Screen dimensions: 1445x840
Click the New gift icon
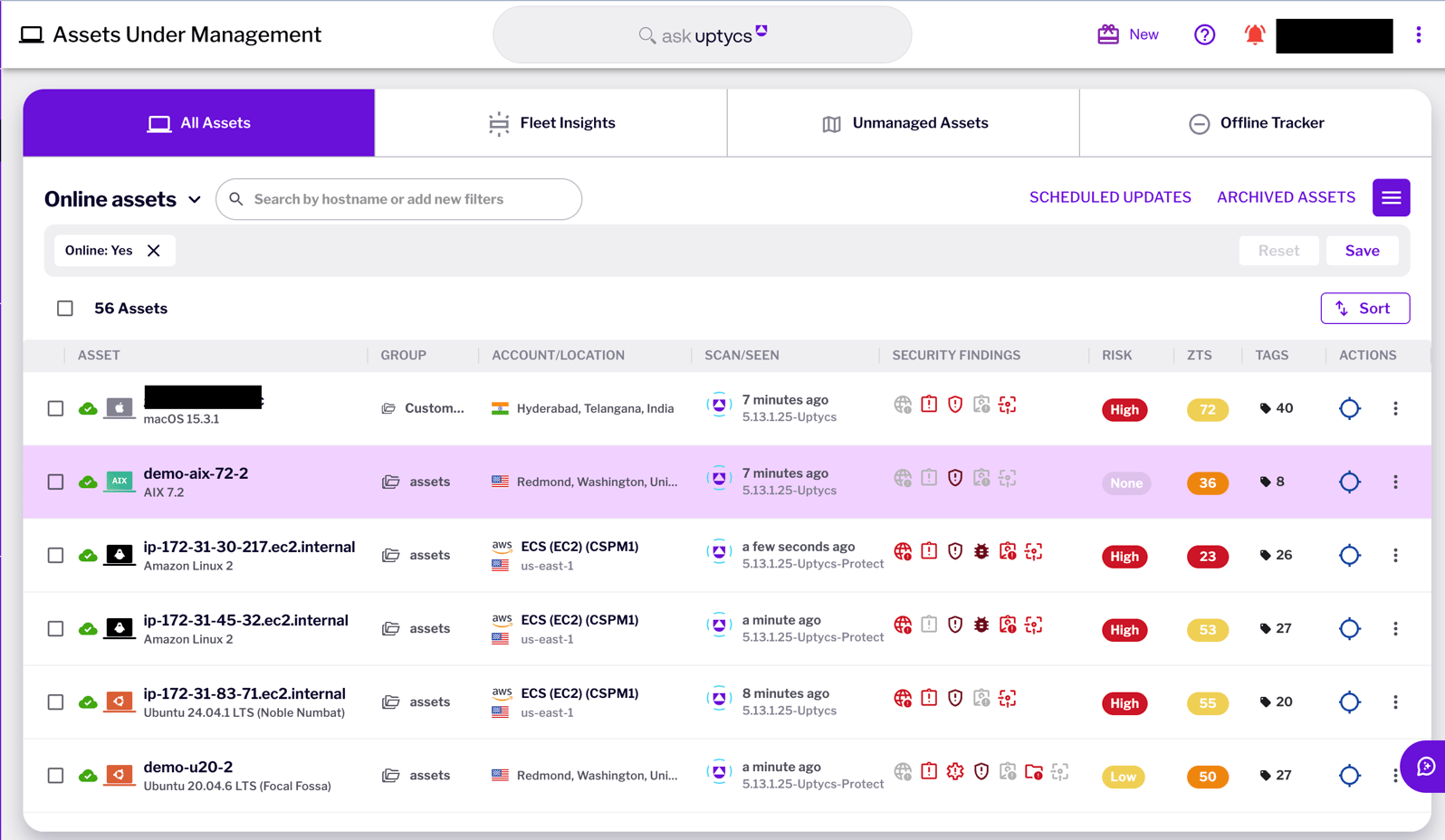click(1108, 34)
